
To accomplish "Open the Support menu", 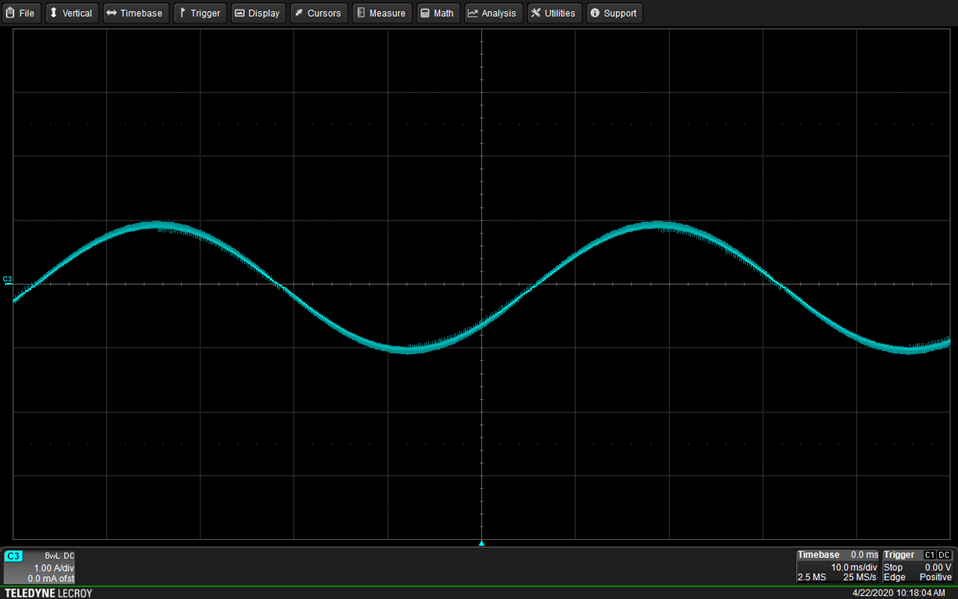I will (613, 13).
